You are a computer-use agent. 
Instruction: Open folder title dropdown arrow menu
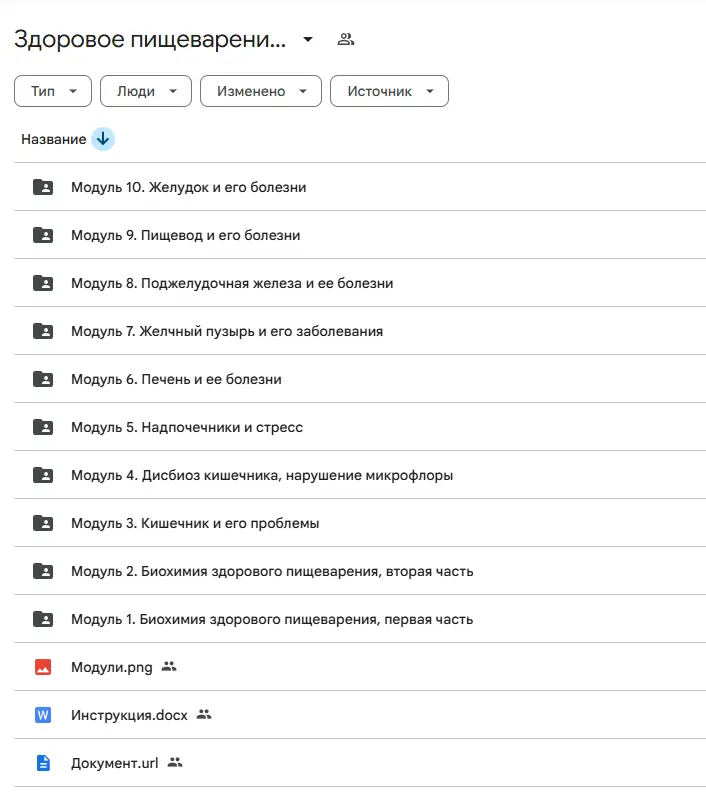pyautogui.click(x=308, y=40)
